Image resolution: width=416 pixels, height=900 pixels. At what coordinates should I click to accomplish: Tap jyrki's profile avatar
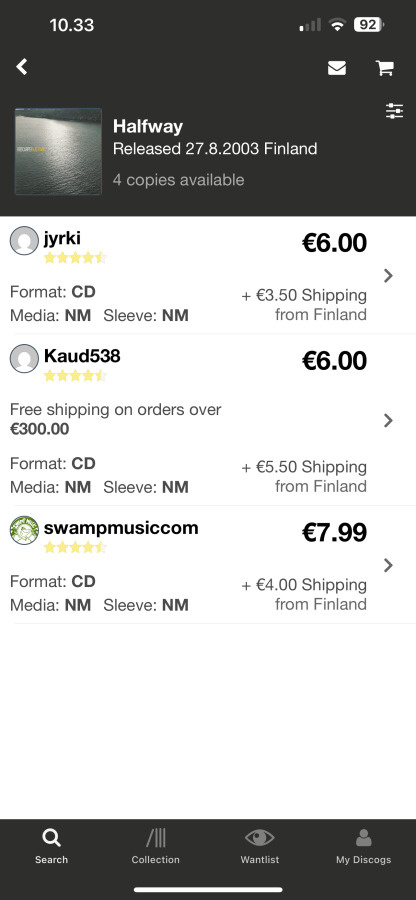pyautogui.click(x=24, y=240)
